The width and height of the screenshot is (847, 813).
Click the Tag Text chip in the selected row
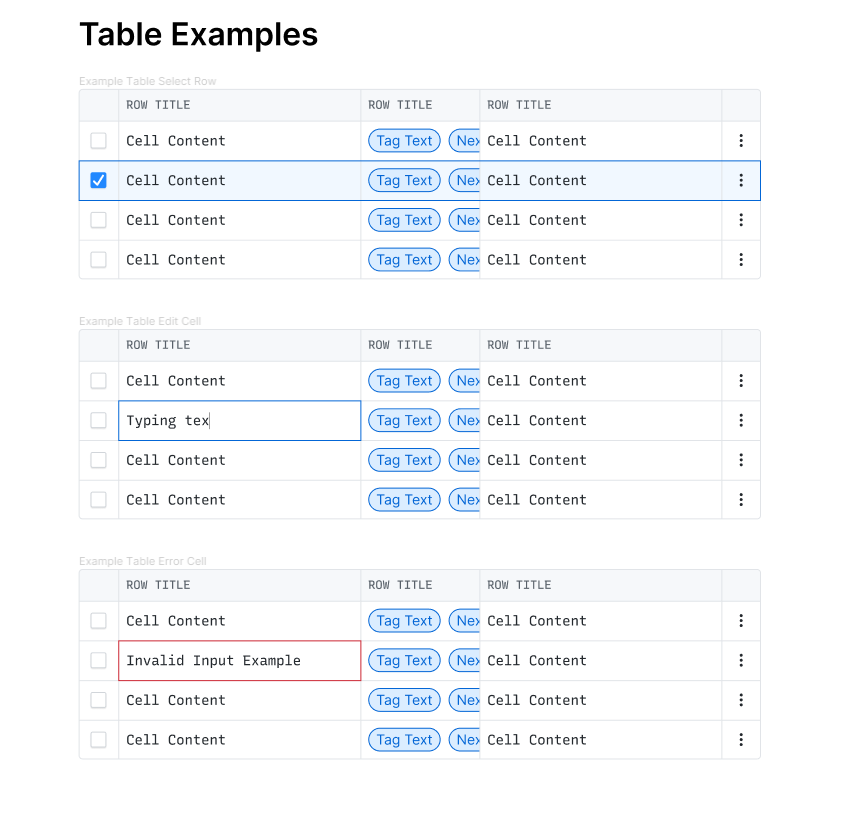(404, 180)
